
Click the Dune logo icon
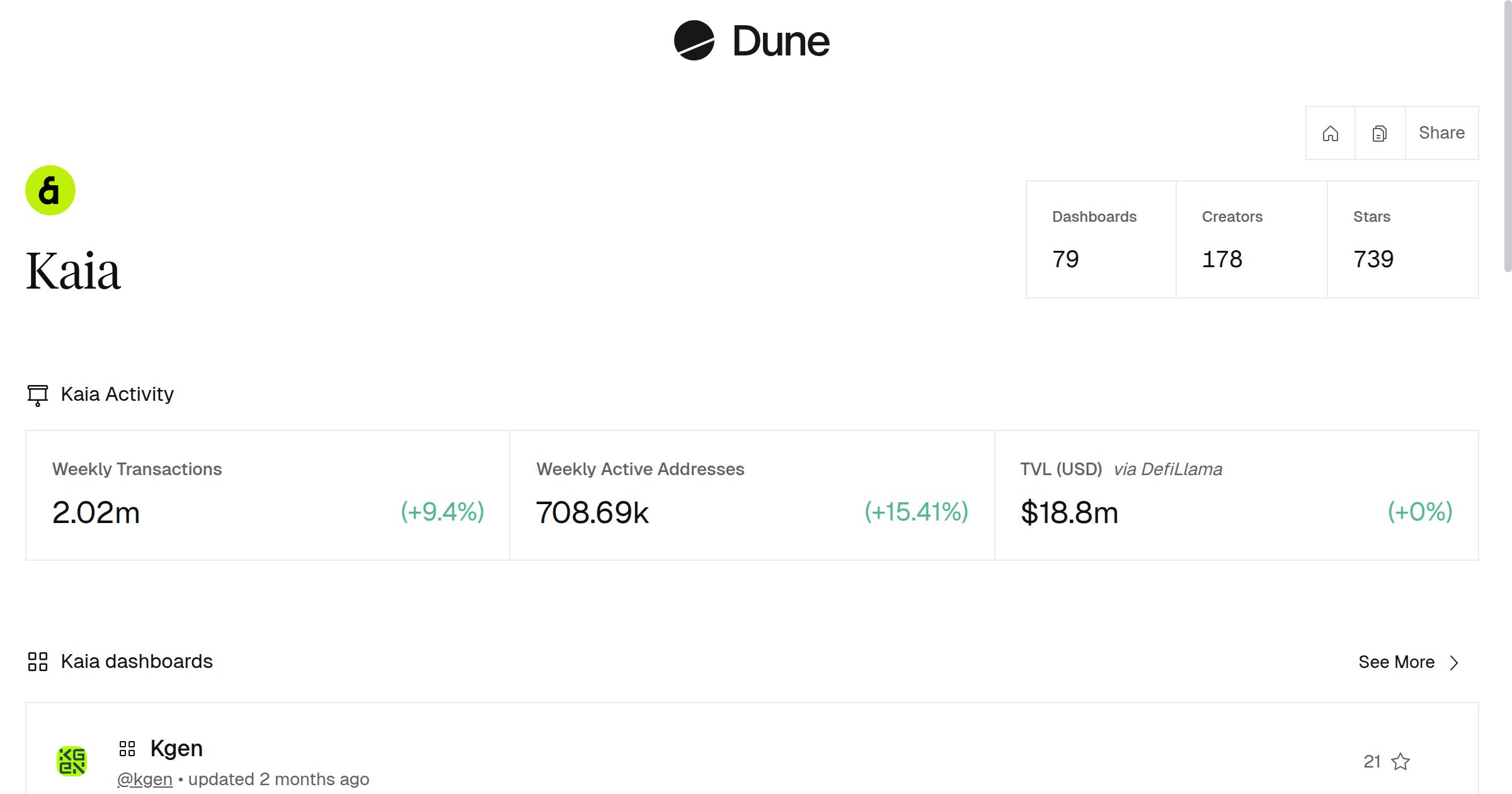[x=694, y=41]
